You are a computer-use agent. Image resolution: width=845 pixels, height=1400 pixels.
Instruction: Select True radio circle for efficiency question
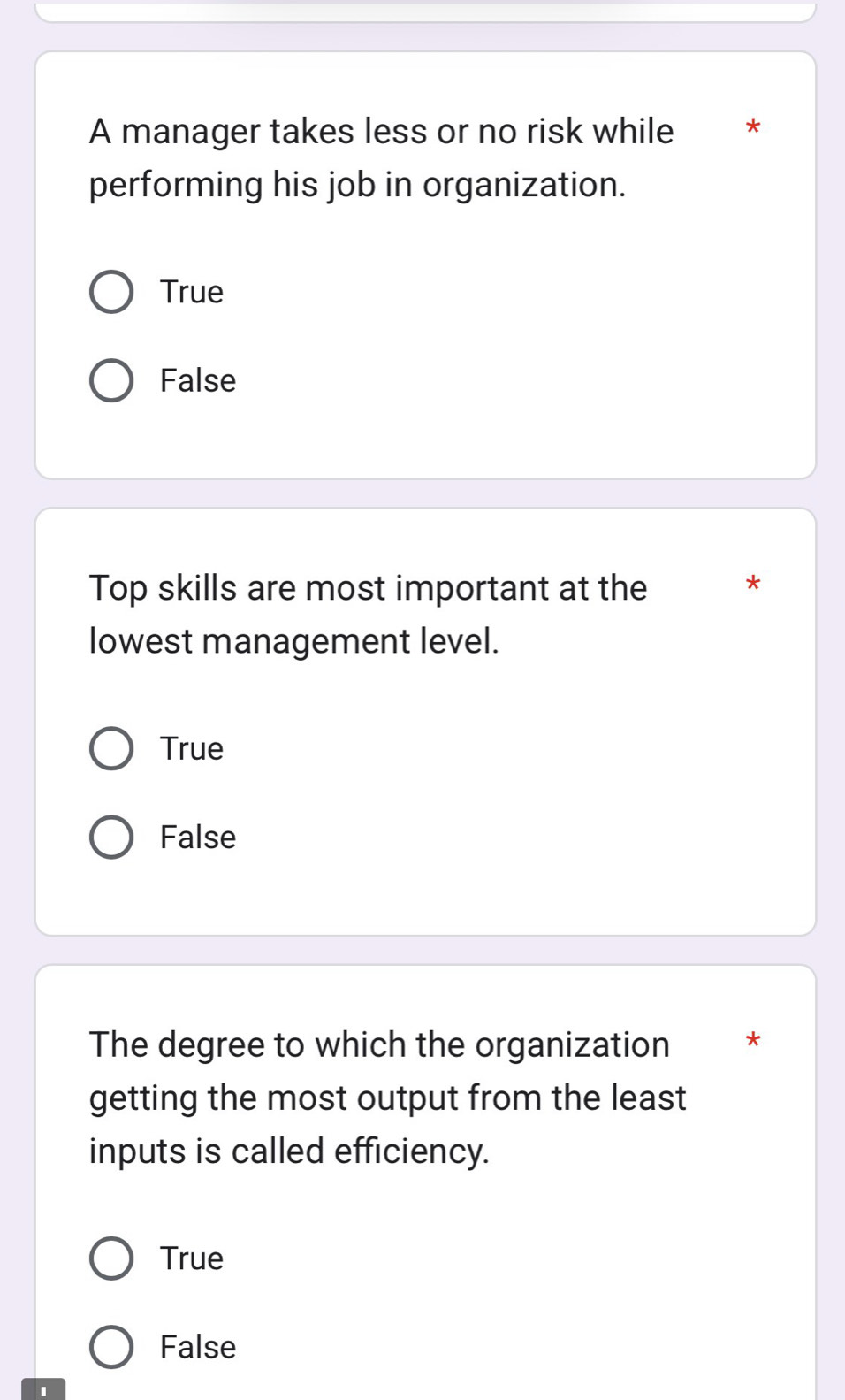pos(111,1258)
